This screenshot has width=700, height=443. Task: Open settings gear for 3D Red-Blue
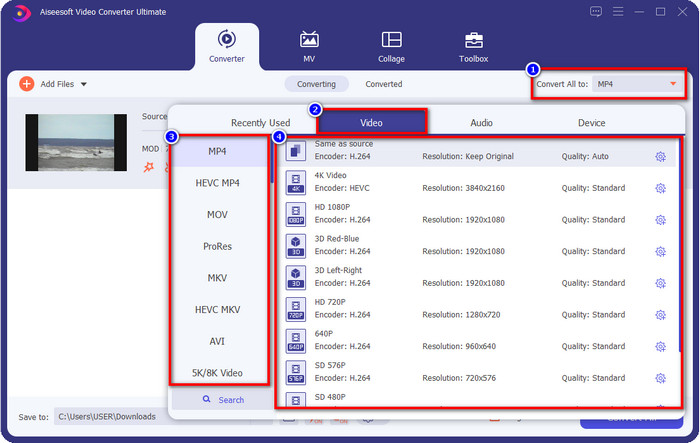pos(660,252)
